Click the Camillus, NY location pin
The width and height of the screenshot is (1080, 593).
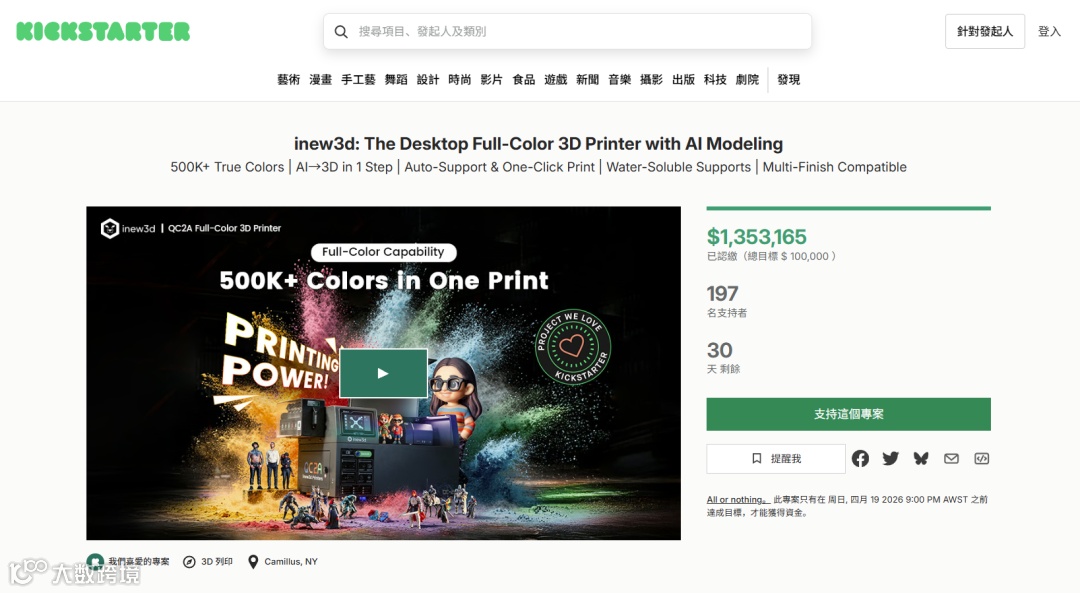pyautogui.click(x=253, y=562)
